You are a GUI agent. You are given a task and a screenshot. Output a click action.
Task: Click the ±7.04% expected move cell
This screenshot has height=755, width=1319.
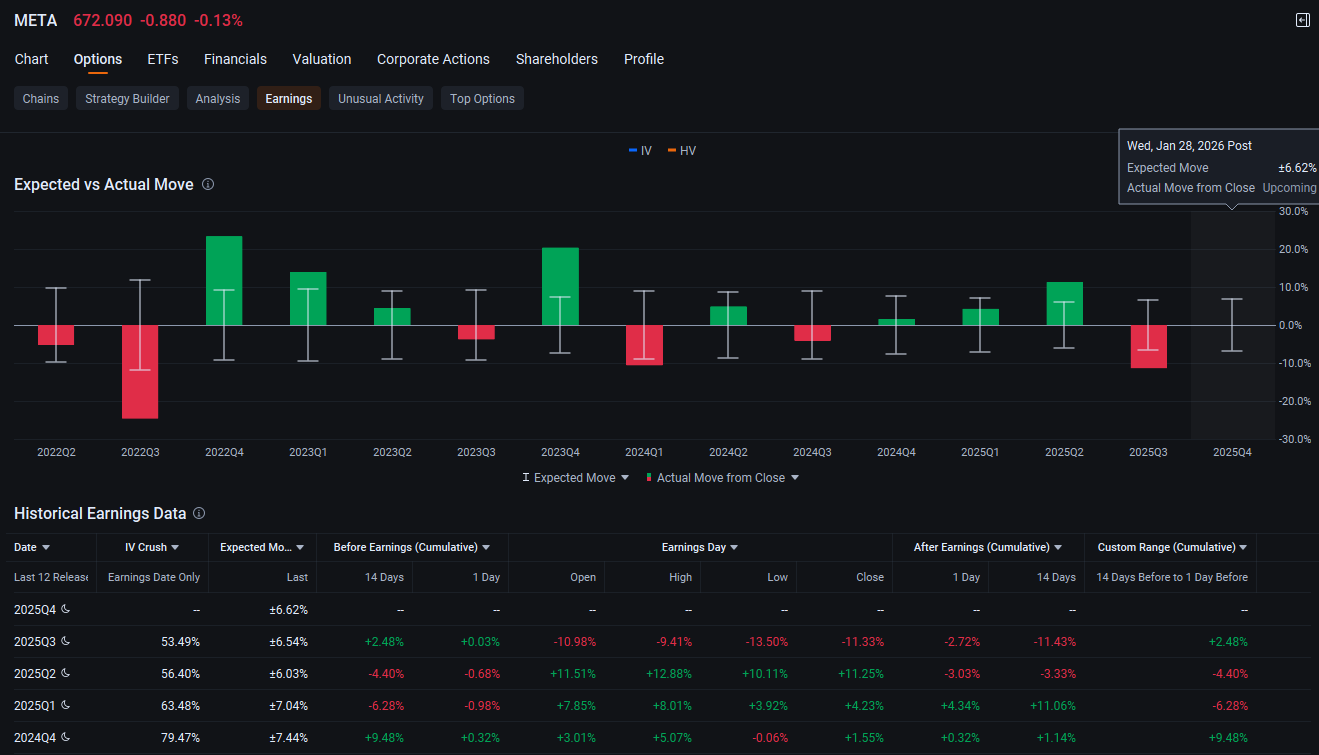point(288,705)
